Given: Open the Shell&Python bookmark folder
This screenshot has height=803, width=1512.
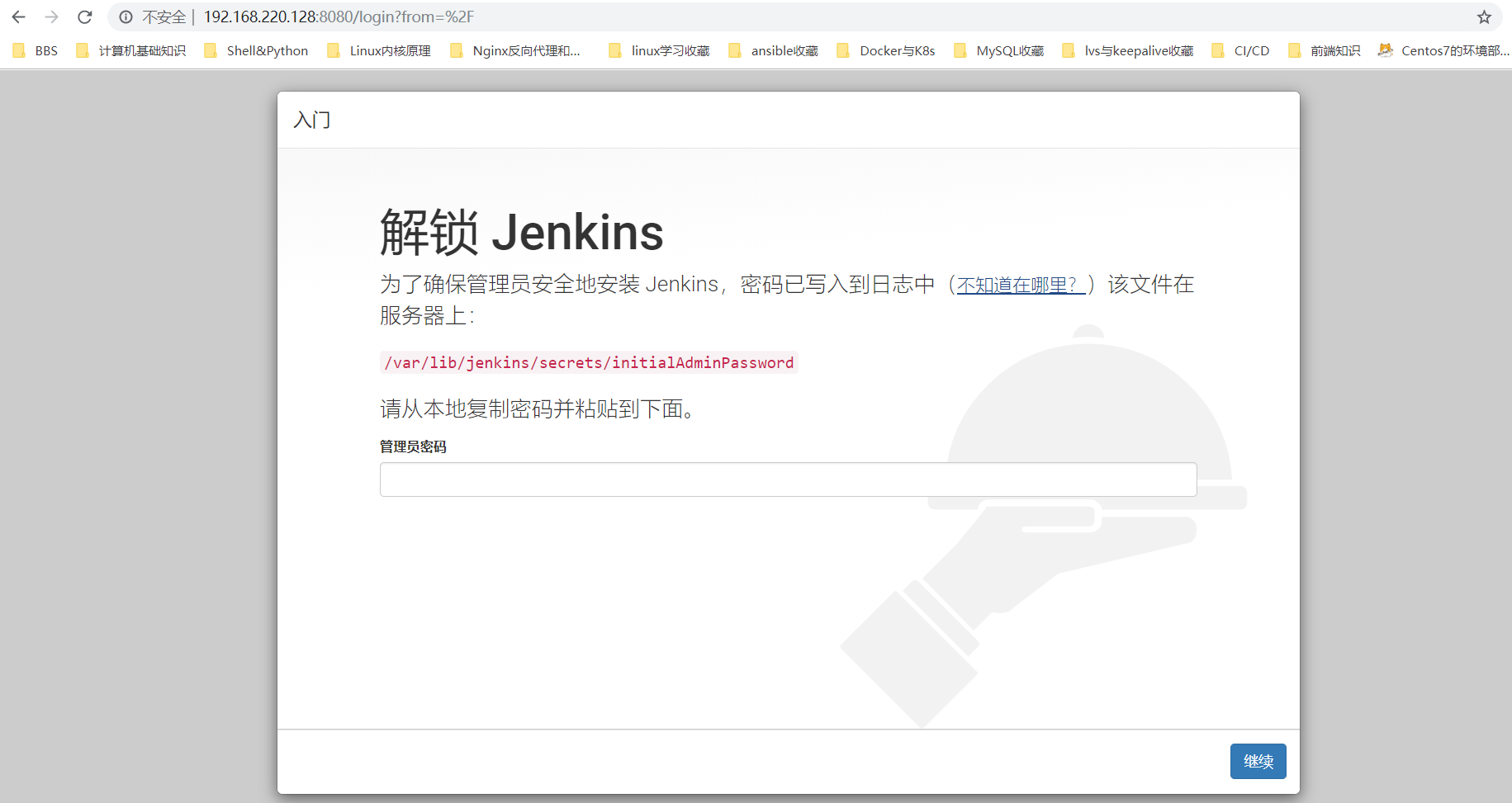Looking at the screenshot, I should [257, 50].
